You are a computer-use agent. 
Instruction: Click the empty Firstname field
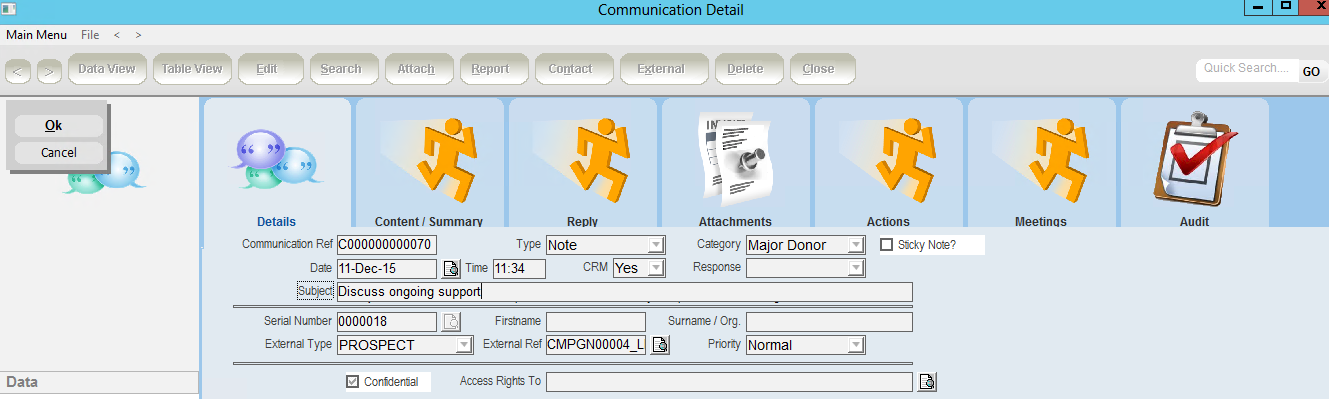point(596,322)
